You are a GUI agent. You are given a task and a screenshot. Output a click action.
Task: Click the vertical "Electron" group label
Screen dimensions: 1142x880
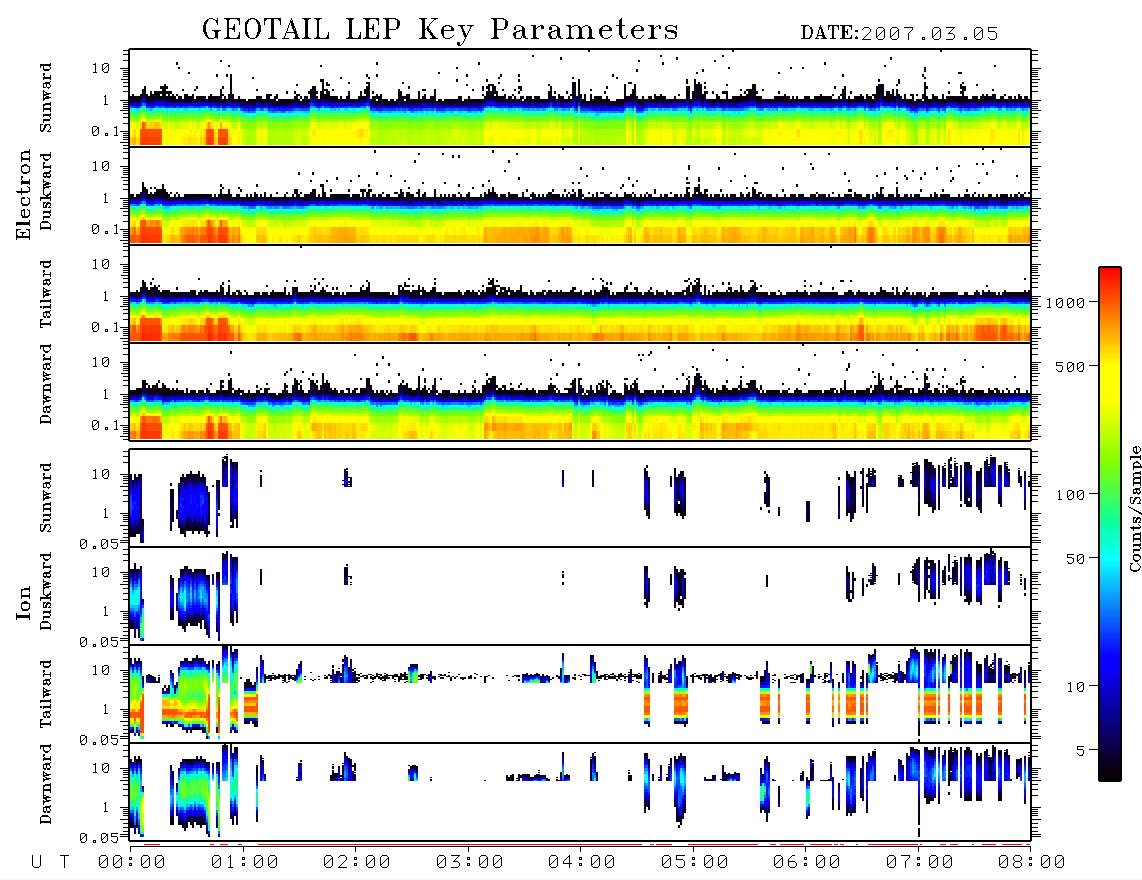click(24, 194)
